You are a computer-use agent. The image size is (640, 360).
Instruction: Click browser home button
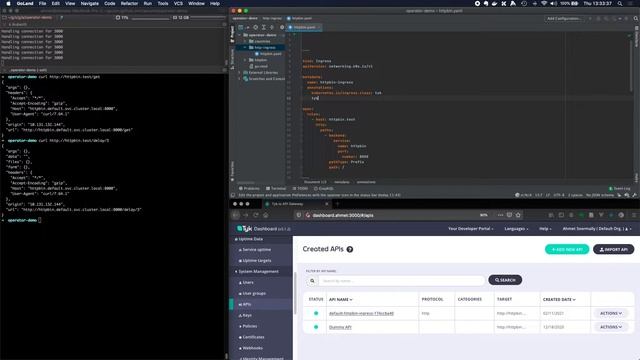pyautogui.click(x=266, y=215)
